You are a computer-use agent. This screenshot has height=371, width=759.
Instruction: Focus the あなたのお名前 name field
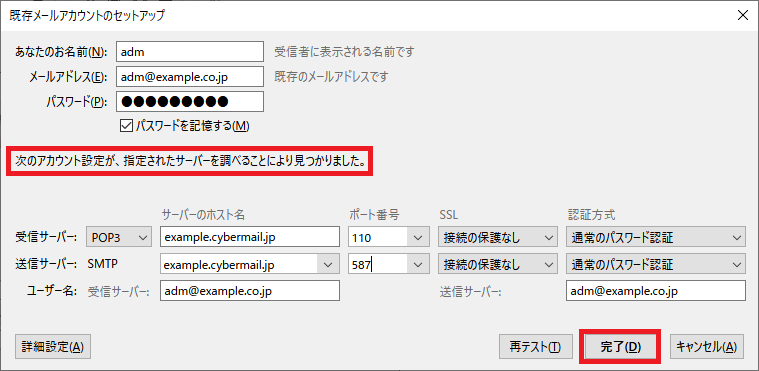pos(190,52)
